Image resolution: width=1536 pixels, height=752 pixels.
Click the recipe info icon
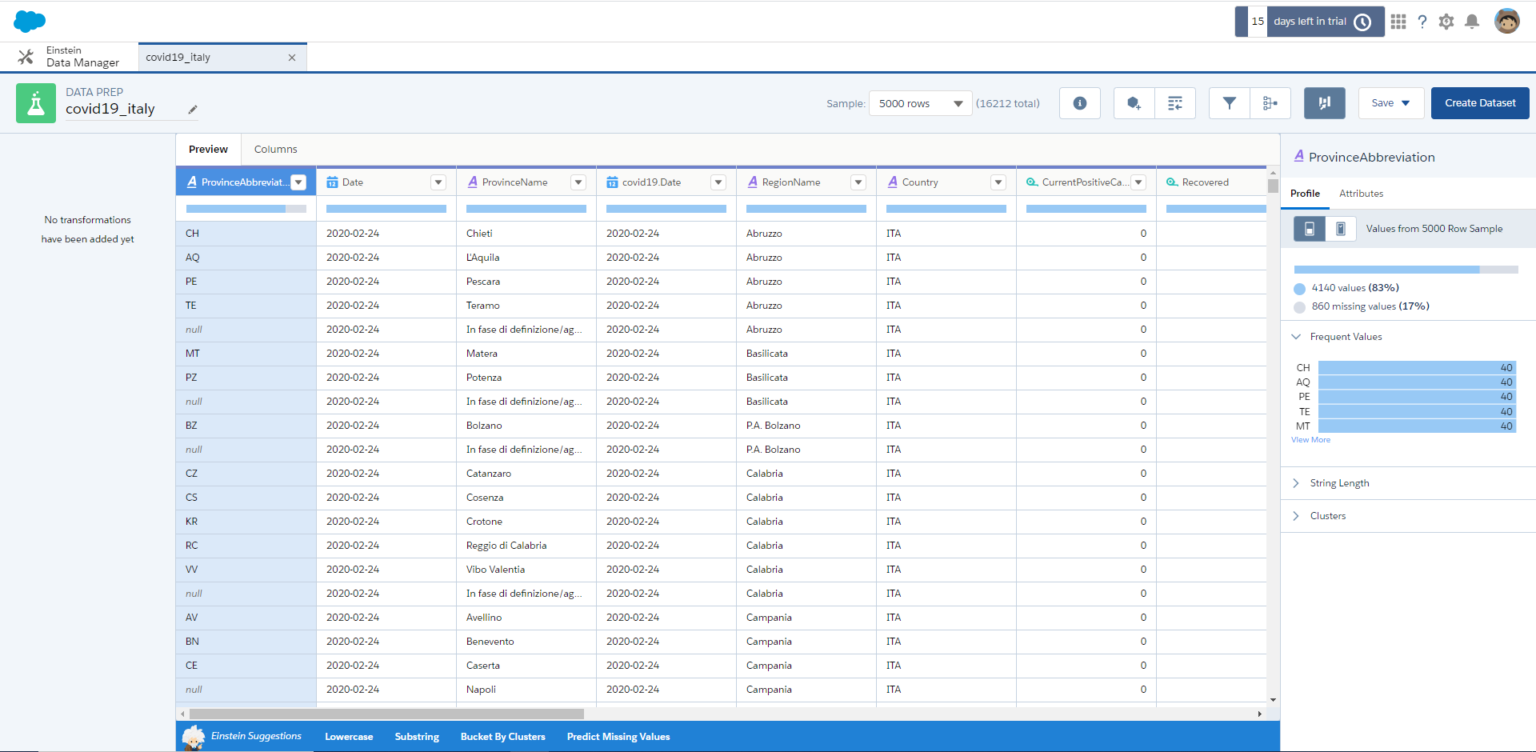pos(1080,103)
